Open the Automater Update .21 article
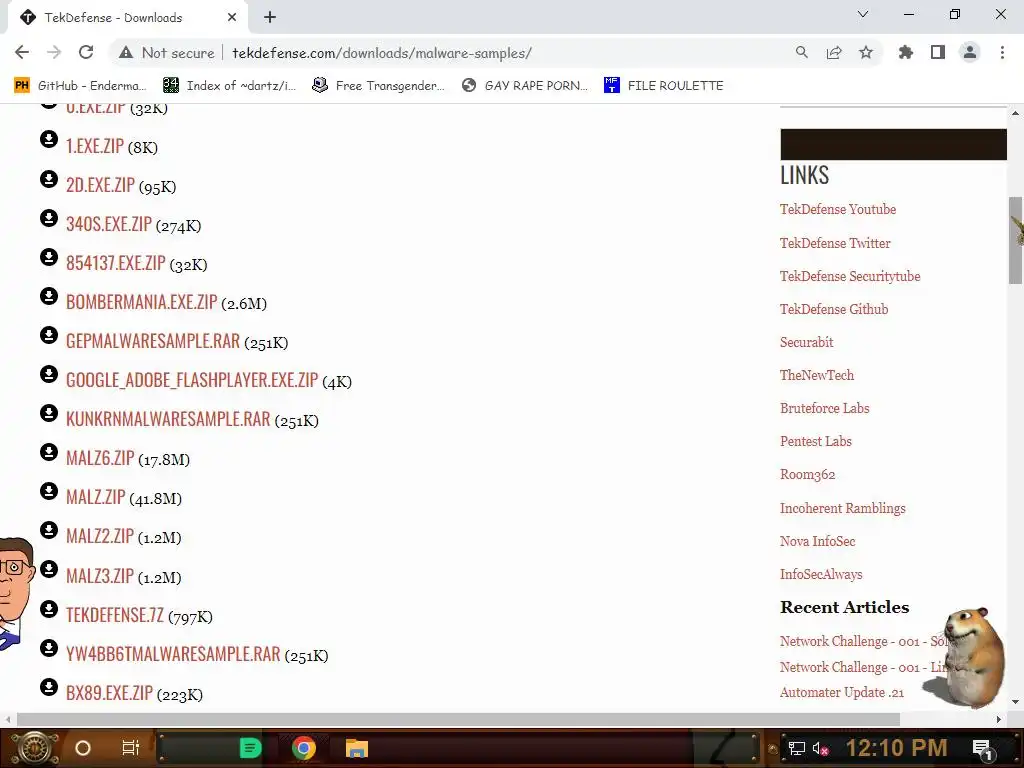Screen dimensions: 1024x768 coord(842,692)
